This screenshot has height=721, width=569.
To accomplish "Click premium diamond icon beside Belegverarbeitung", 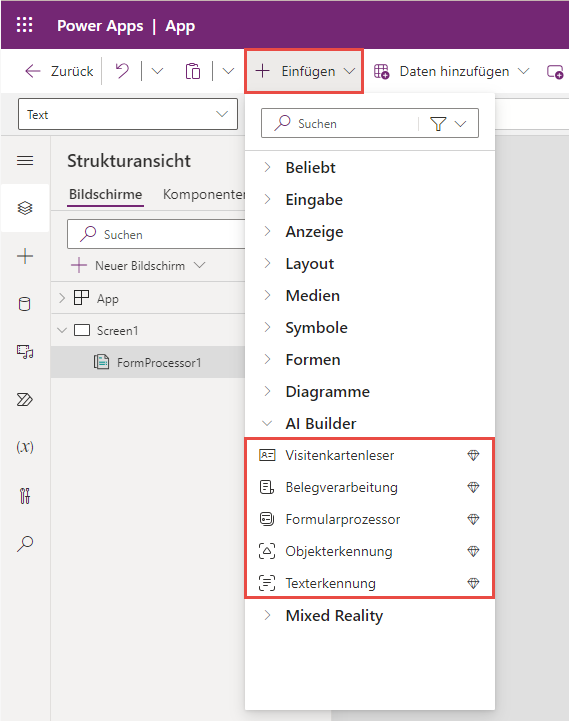I will pos(473,487).
